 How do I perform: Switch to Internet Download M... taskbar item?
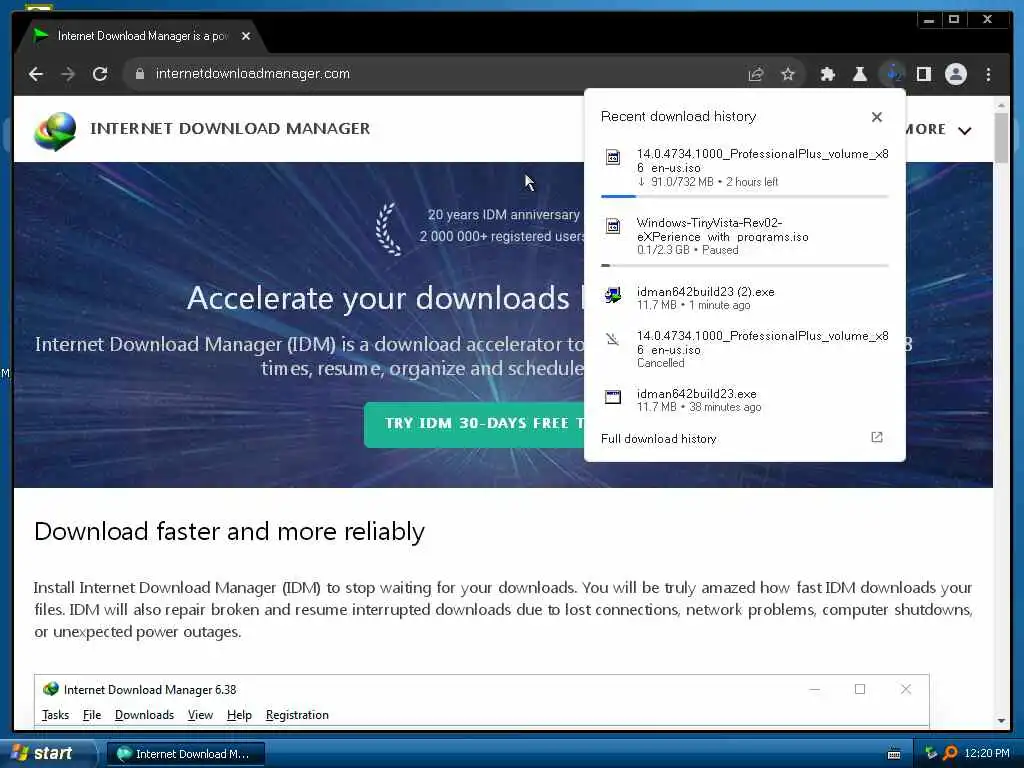185,754
